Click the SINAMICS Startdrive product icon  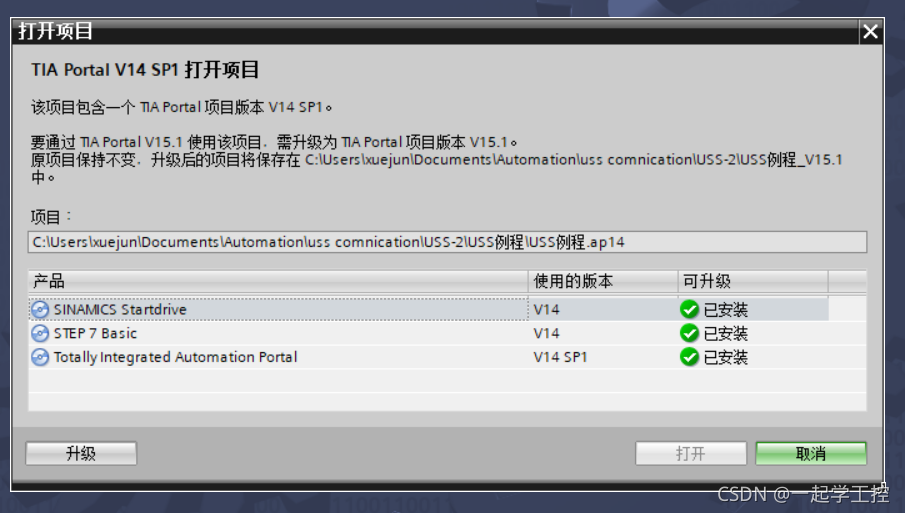40,310
